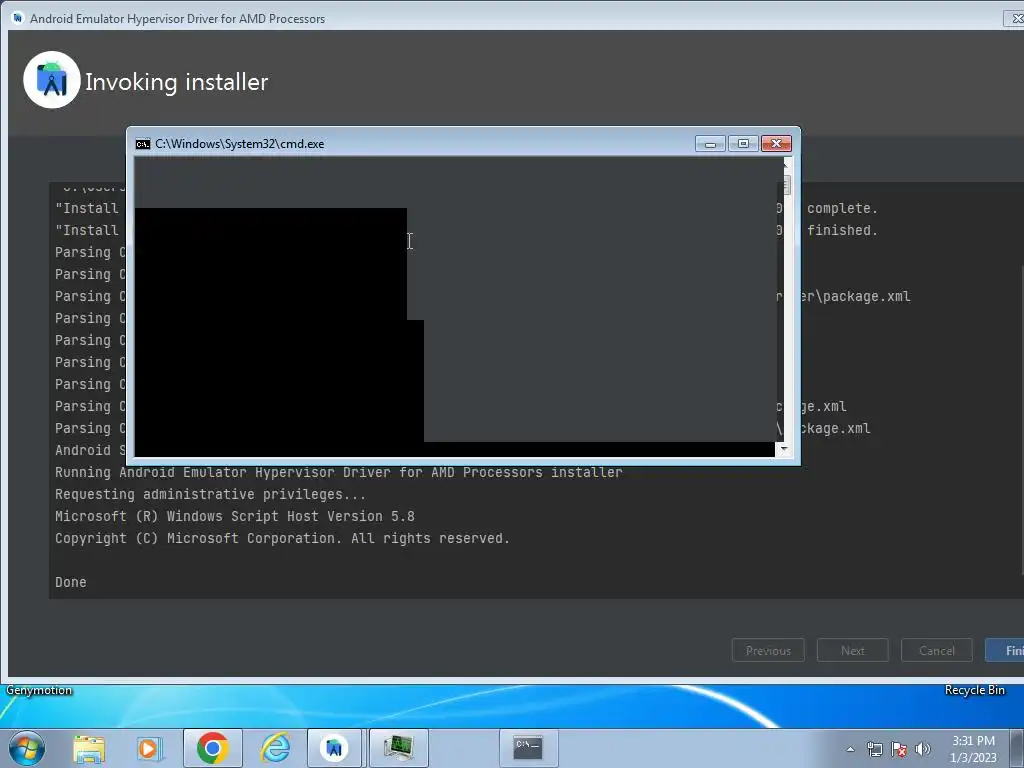Click the 'Invoking installer' heading

click(x=176, y=82)
